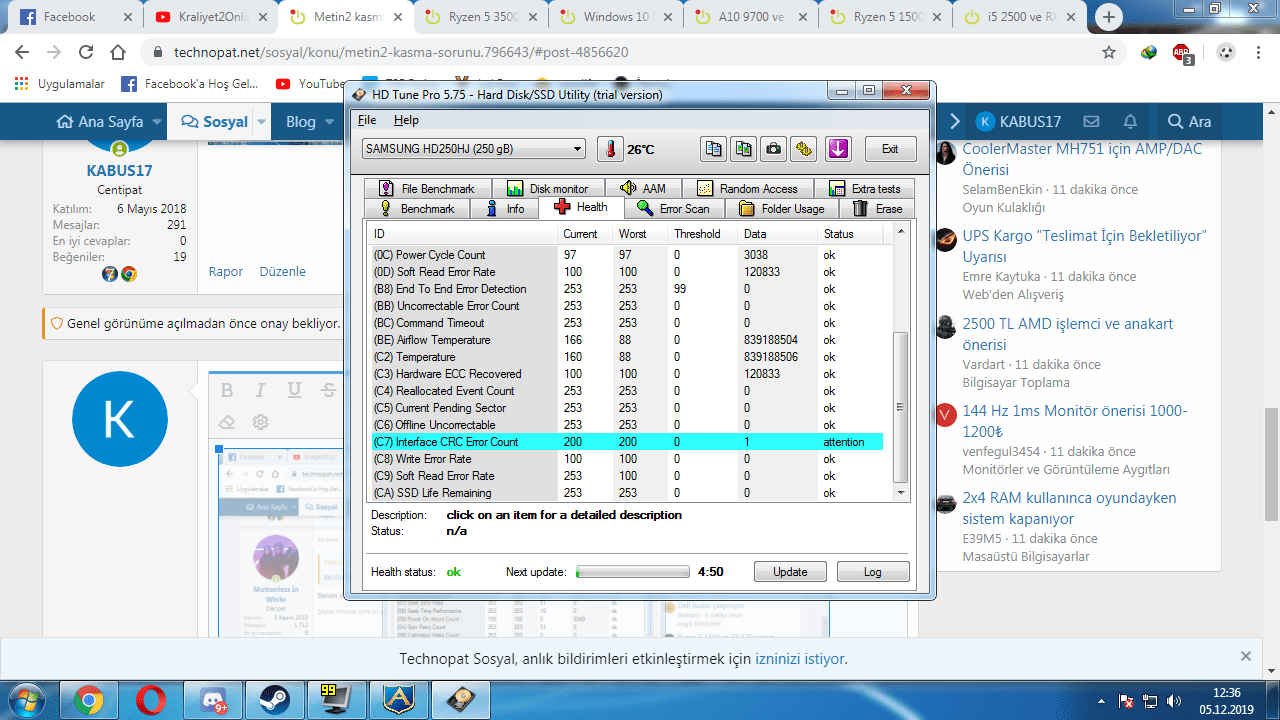This screenshot has width=1280, height=720.
Task: Open the KABUS17 account menu link
Action: [1018, 121]
